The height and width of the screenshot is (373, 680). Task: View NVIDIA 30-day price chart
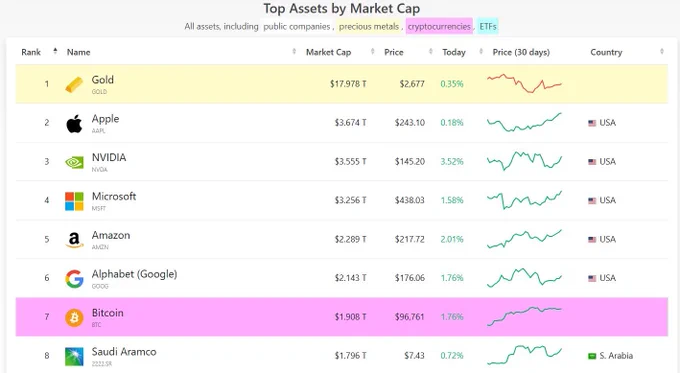pyautogui.click(x=524, y=160)
